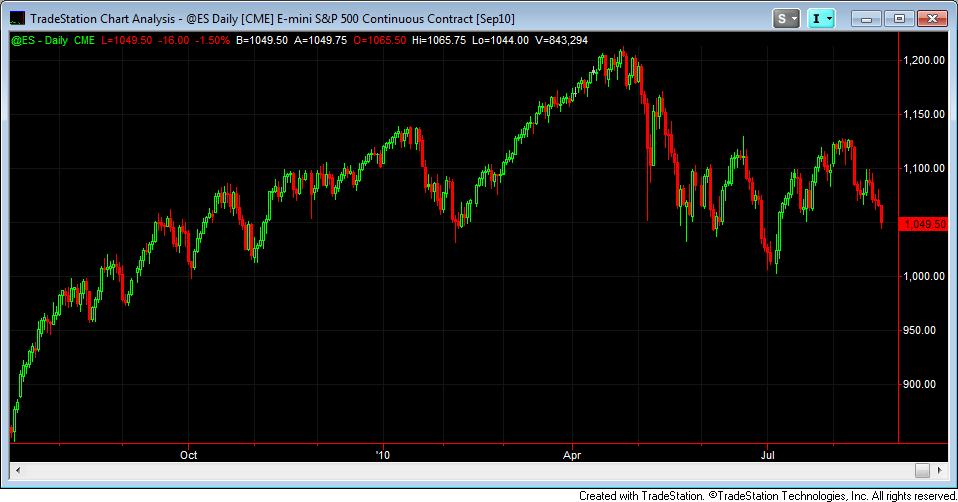Click the red 1,049.50 current price marker

924,224
